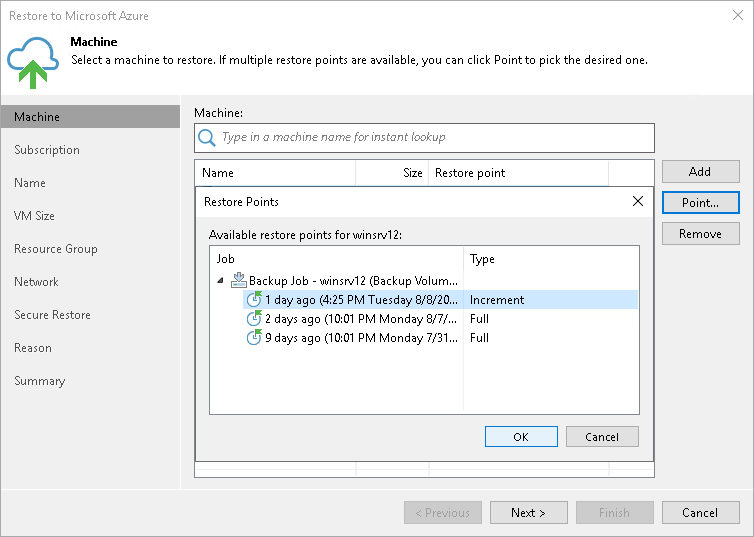Go to the Secure Restore wizard step

tap(52, 315)
